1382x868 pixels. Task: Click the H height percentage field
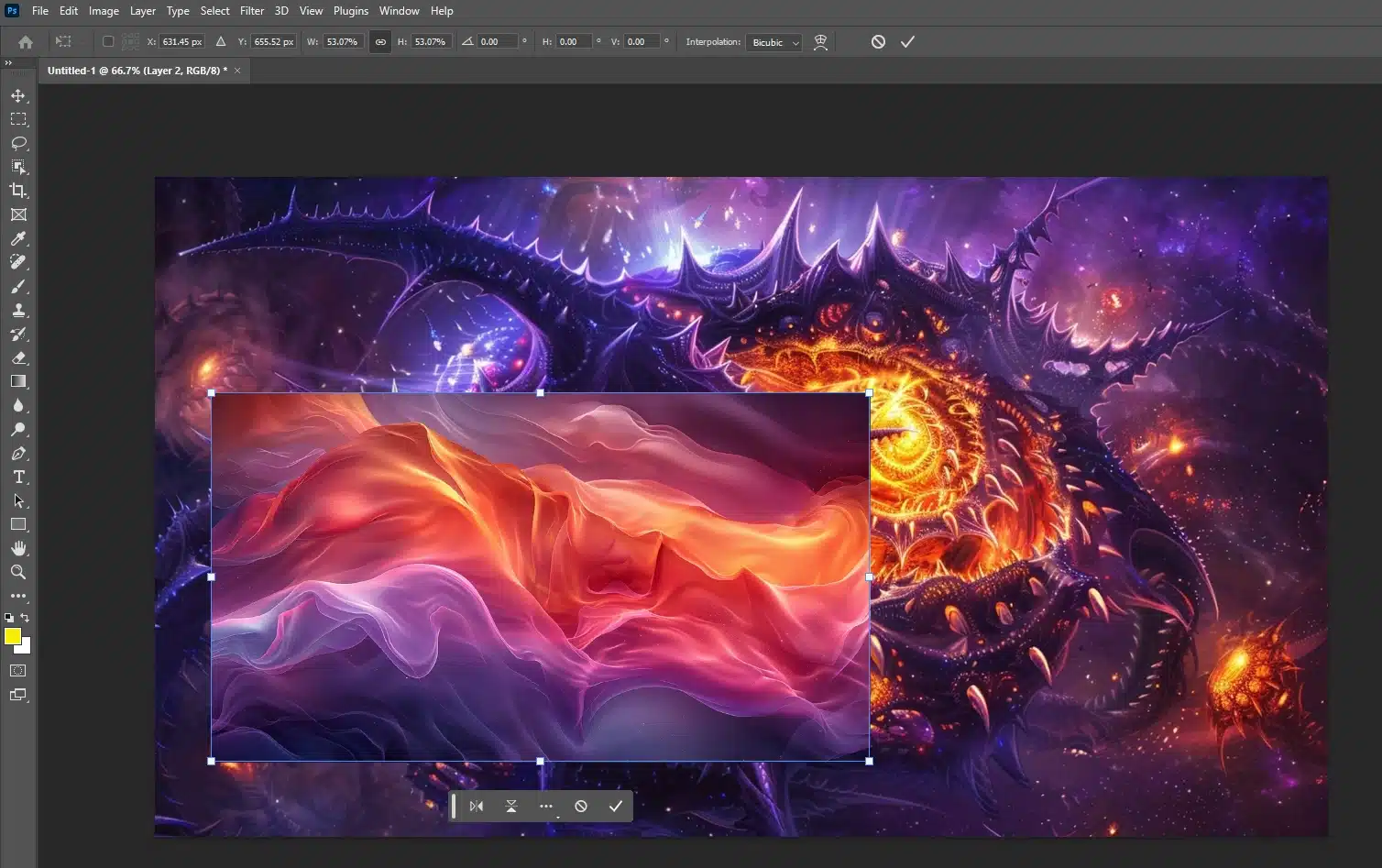click(431, 42)
